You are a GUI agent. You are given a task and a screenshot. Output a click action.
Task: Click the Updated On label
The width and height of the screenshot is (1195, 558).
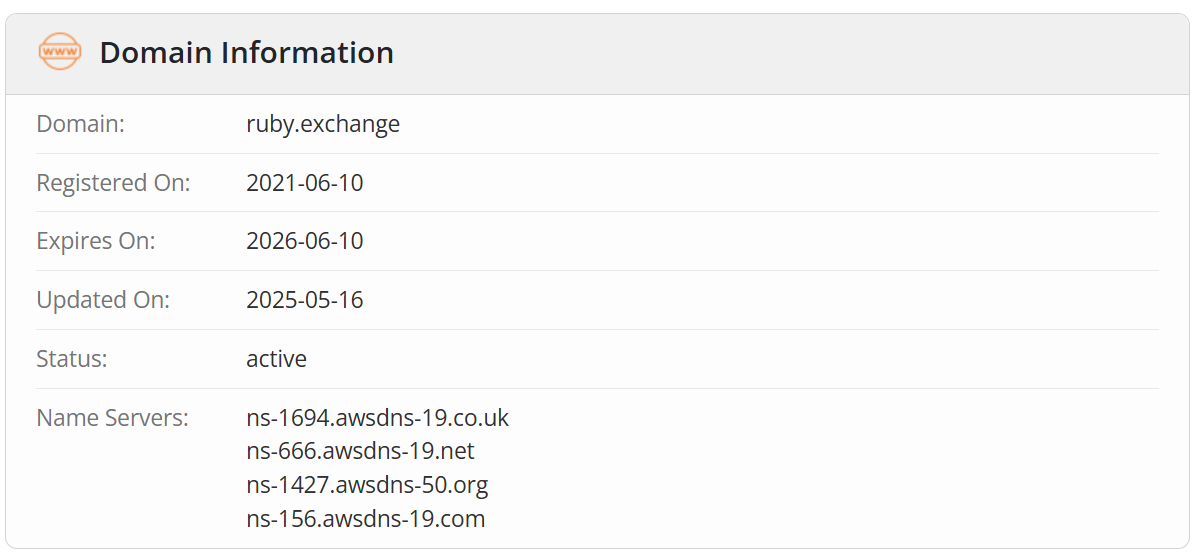click(103, 300)
